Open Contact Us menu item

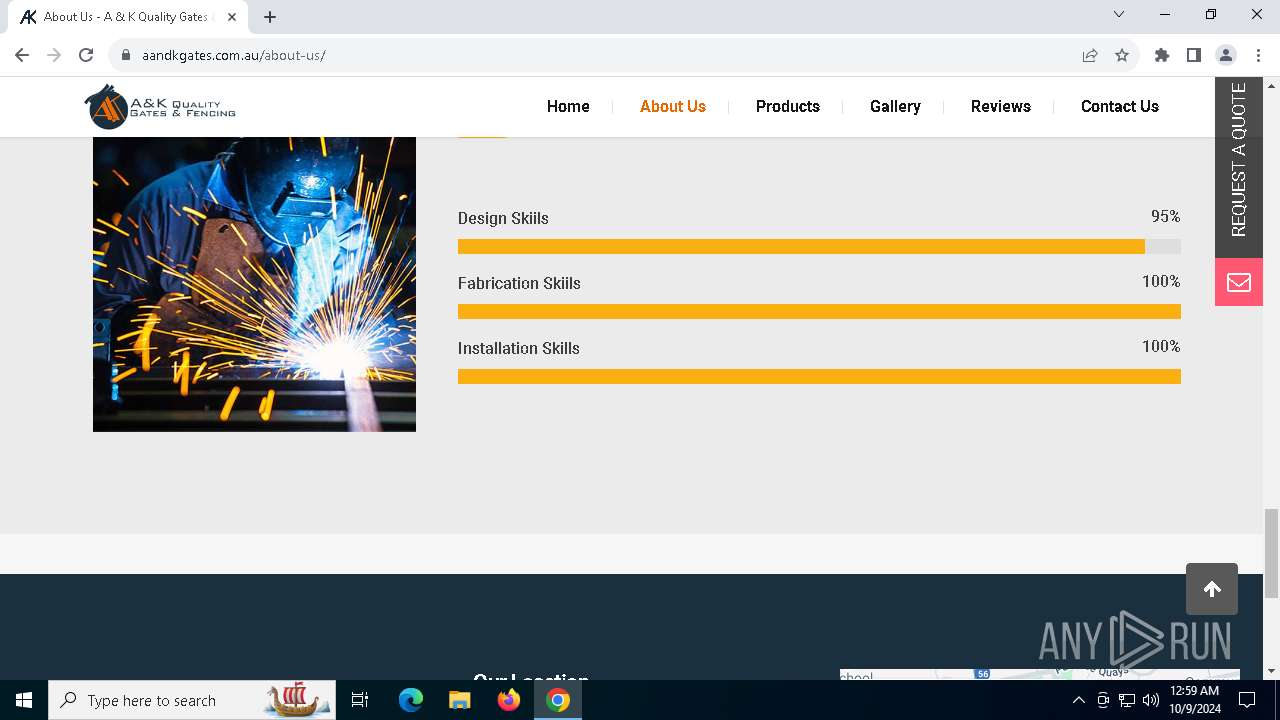click(1120, 106)
